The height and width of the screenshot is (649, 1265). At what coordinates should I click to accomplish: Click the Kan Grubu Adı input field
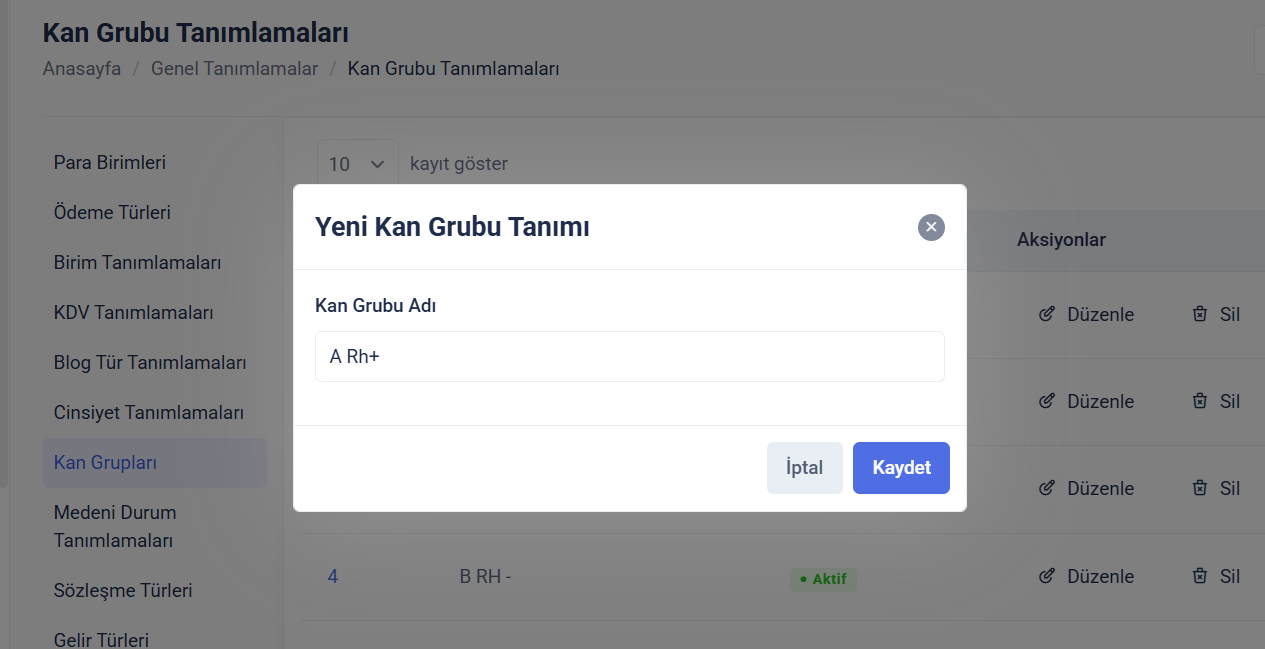point(629,356)
